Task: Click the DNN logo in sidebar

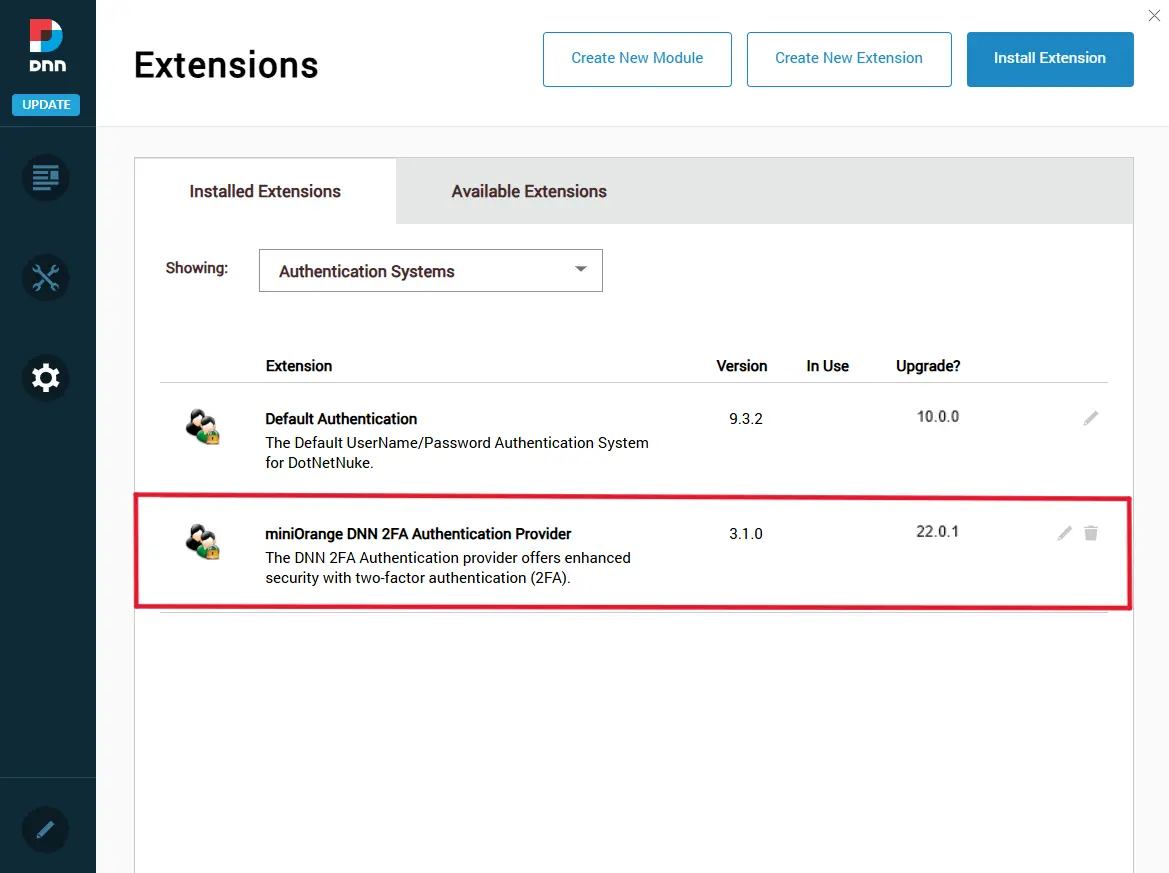Action: (x=47, y=46)
